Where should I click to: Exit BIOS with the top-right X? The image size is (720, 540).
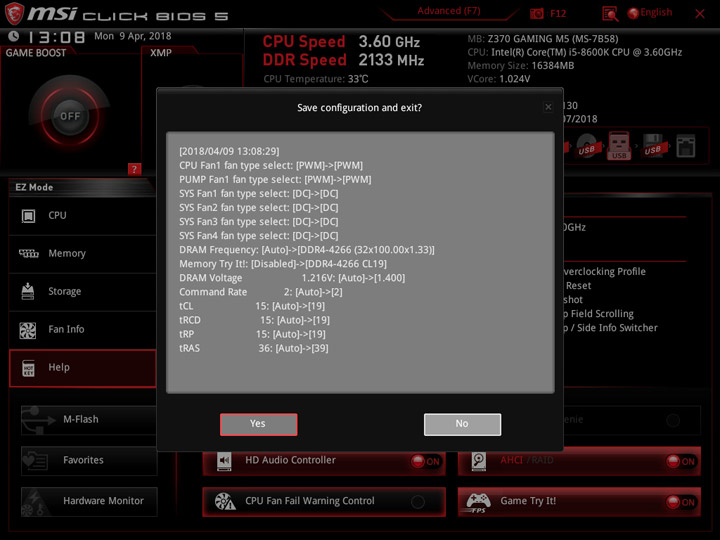[700, 14]
